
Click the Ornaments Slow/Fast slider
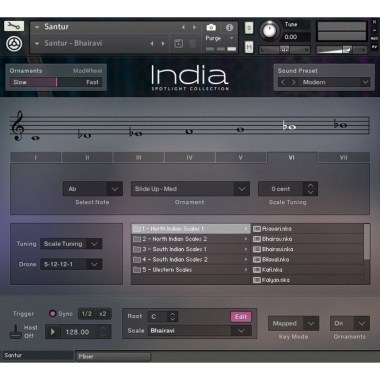tap(56, 82)
